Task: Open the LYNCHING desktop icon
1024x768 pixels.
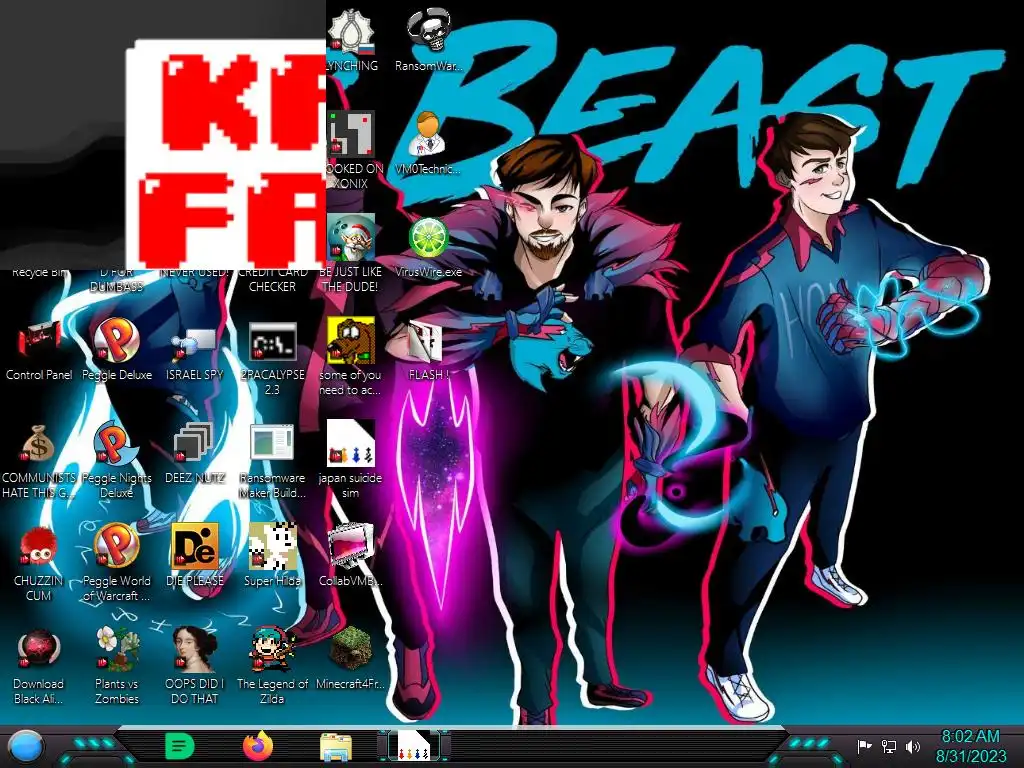Action: (352, 31)
